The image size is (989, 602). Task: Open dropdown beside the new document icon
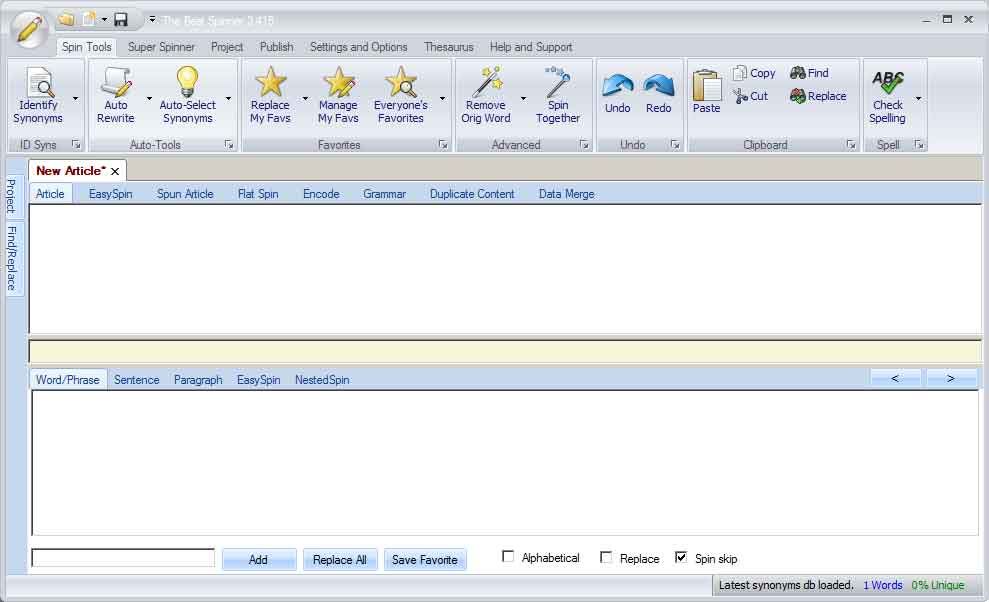(104, 20)
